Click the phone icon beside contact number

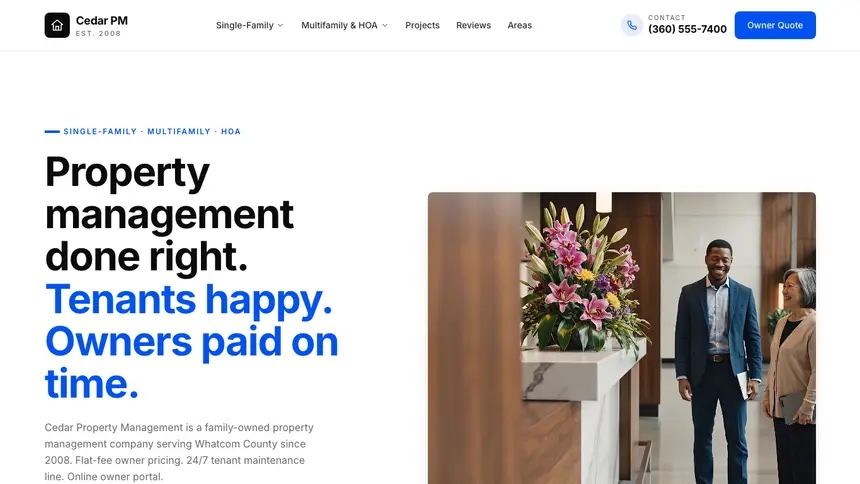[632, 25]
